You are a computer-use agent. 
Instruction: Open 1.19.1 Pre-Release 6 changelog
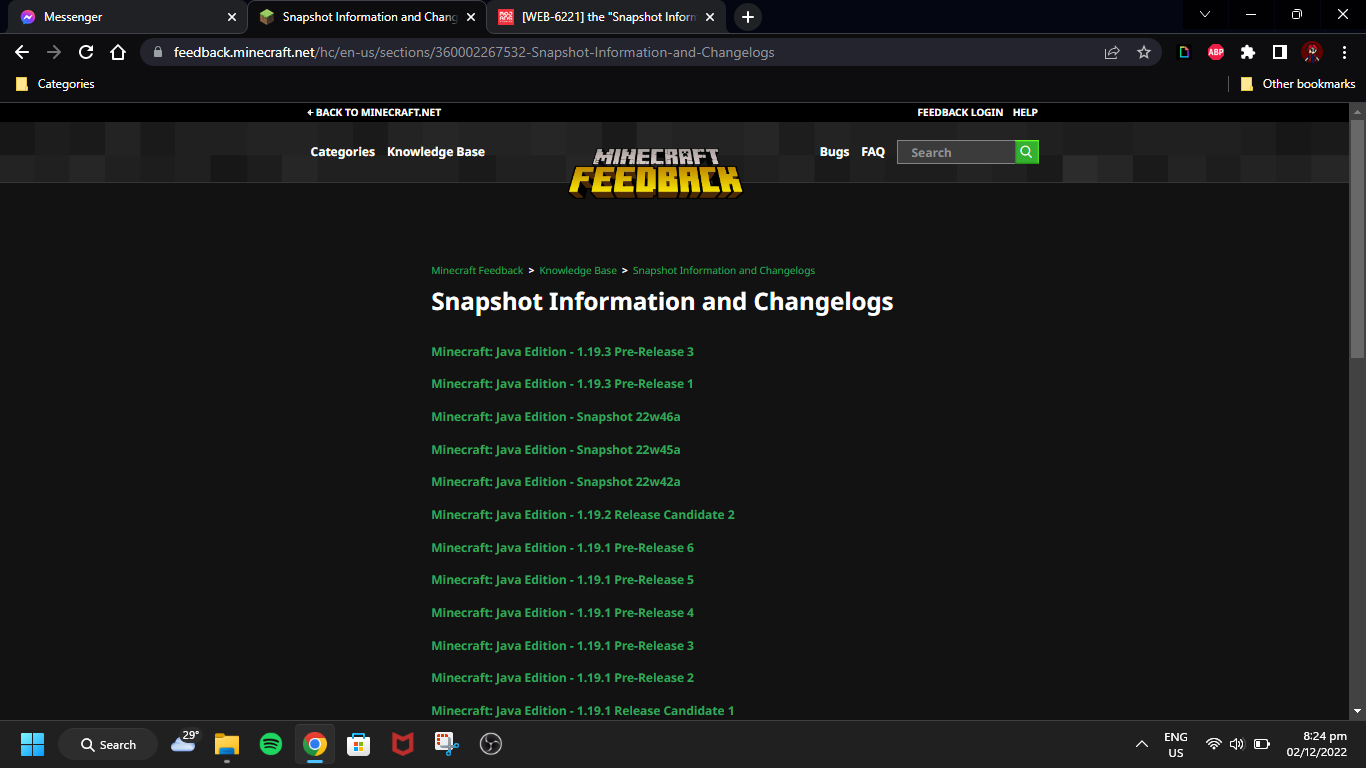(562, 548)
